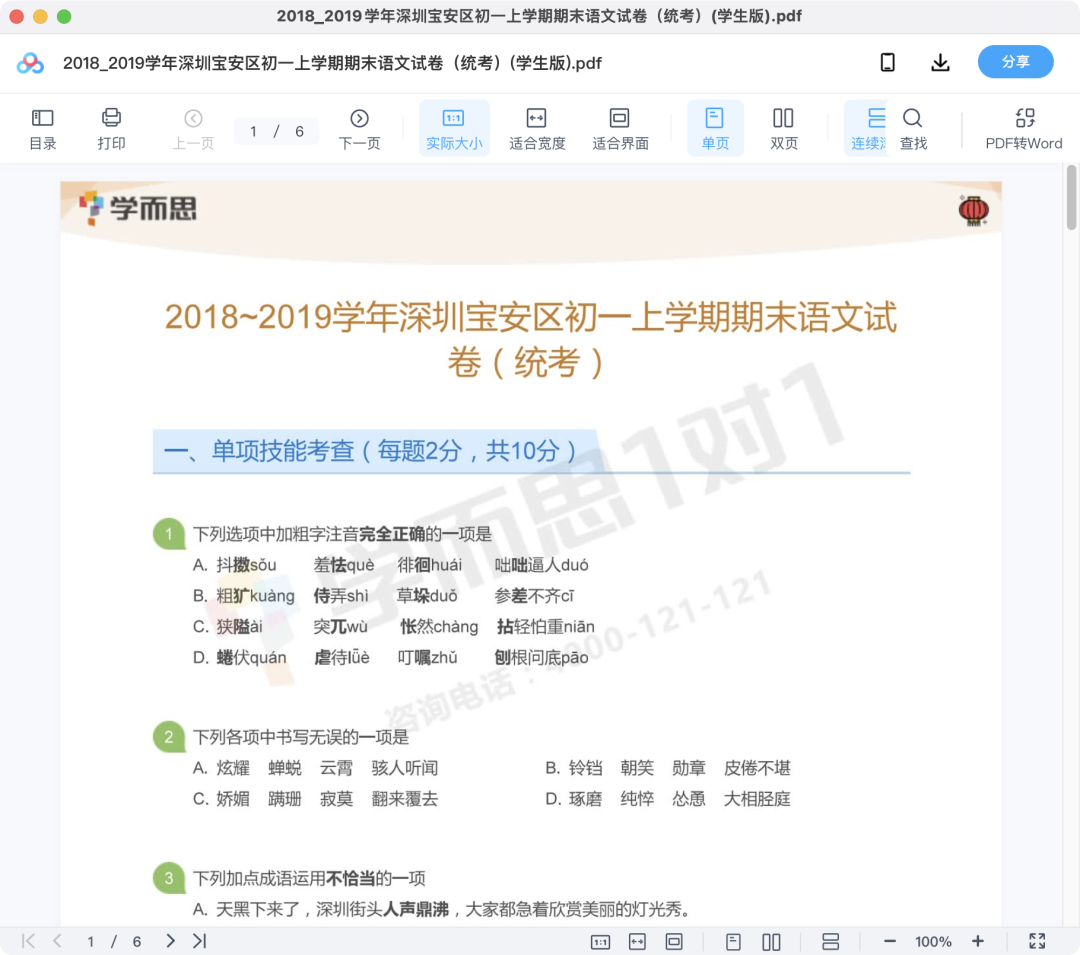Click option A 抖擞sǒu in question 1

[234, 565]
